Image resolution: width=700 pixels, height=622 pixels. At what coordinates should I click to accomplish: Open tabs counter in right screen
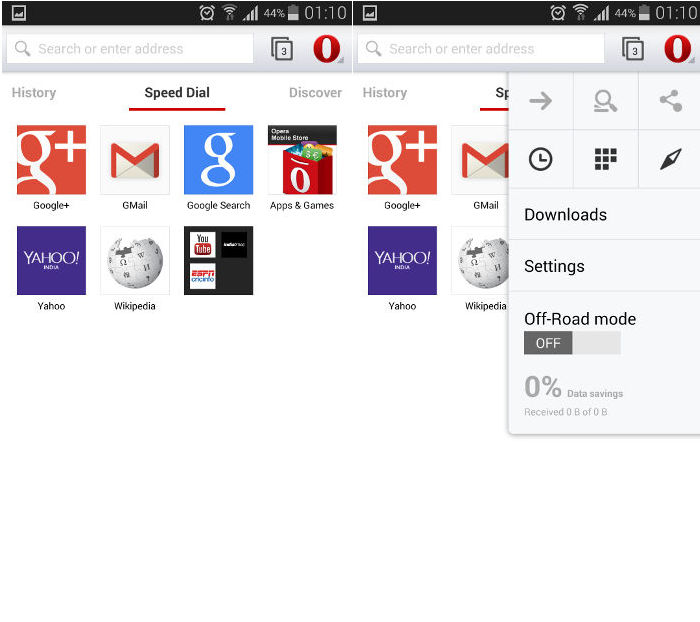point(633,49)
